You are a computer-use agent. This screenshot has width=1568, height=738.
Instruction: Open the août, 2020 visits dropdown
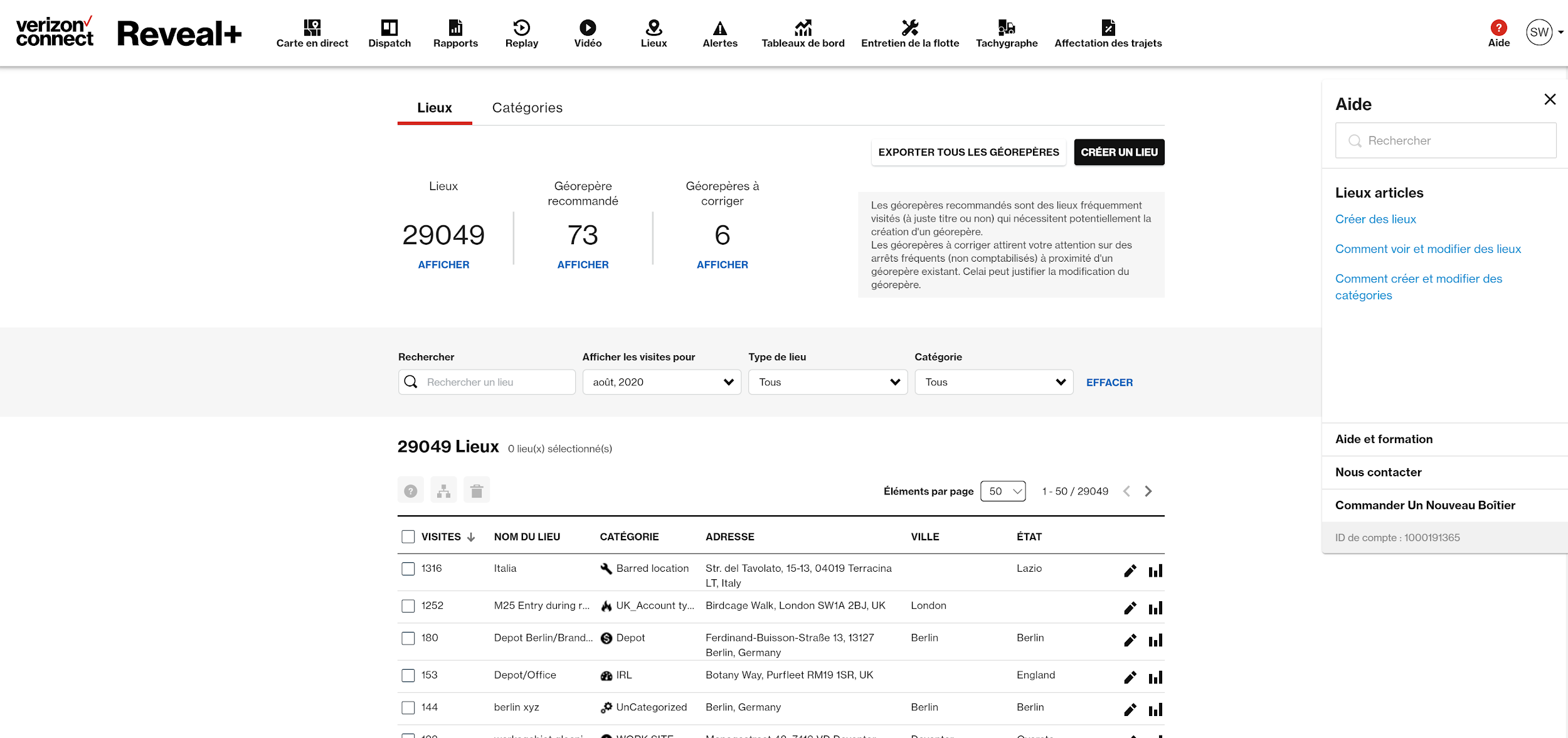pyautogui.click(x=662, y=382)
